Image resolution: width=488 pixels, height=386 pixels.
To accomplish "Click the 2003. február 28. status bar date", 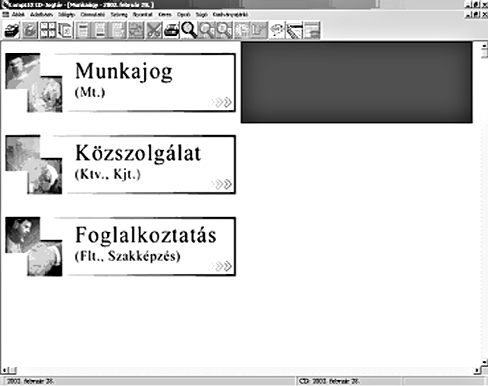I will click(x=30, y=381).
